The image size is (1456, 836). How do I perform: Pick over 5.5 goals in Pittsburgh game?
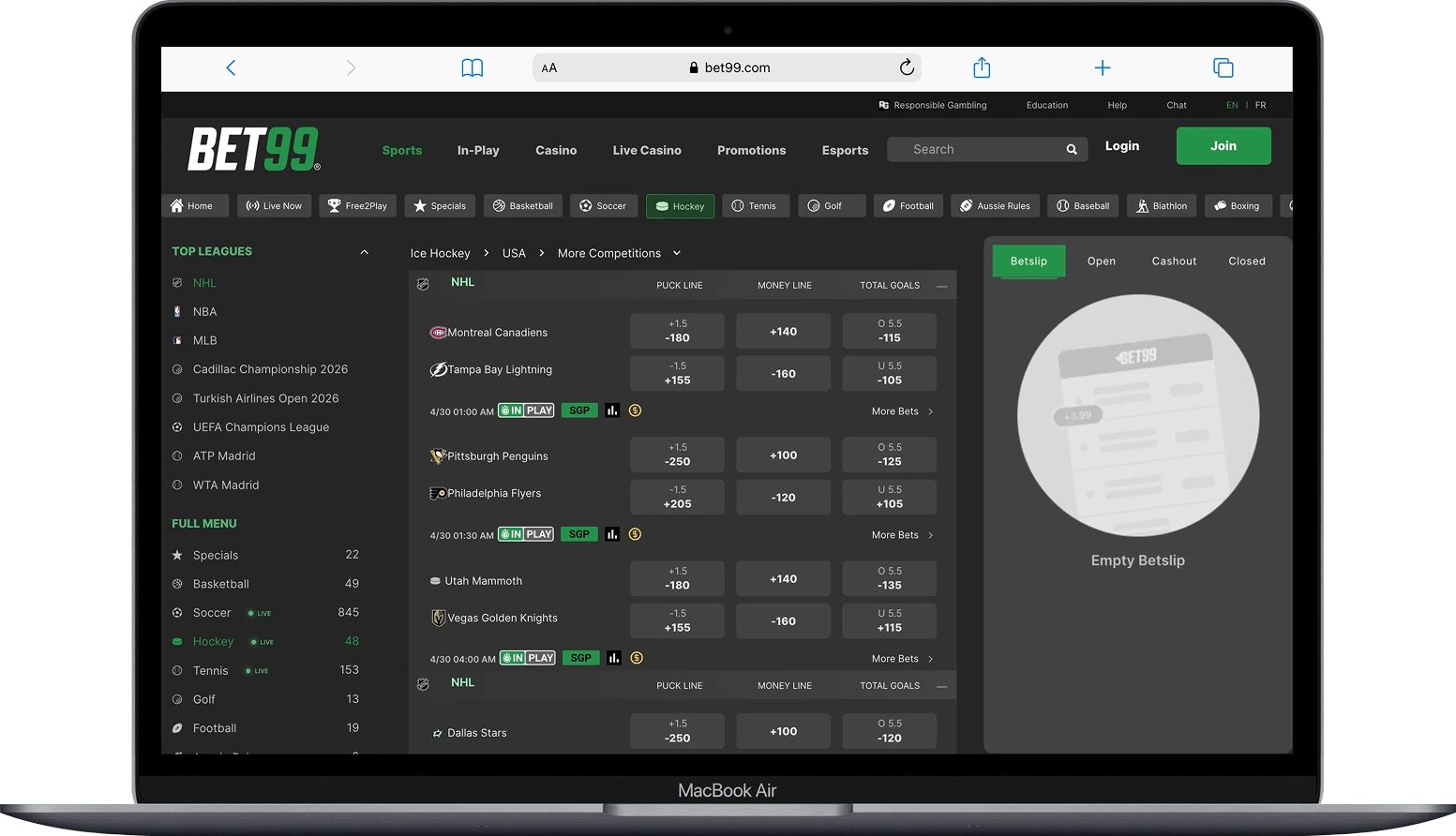click(889, 455)
